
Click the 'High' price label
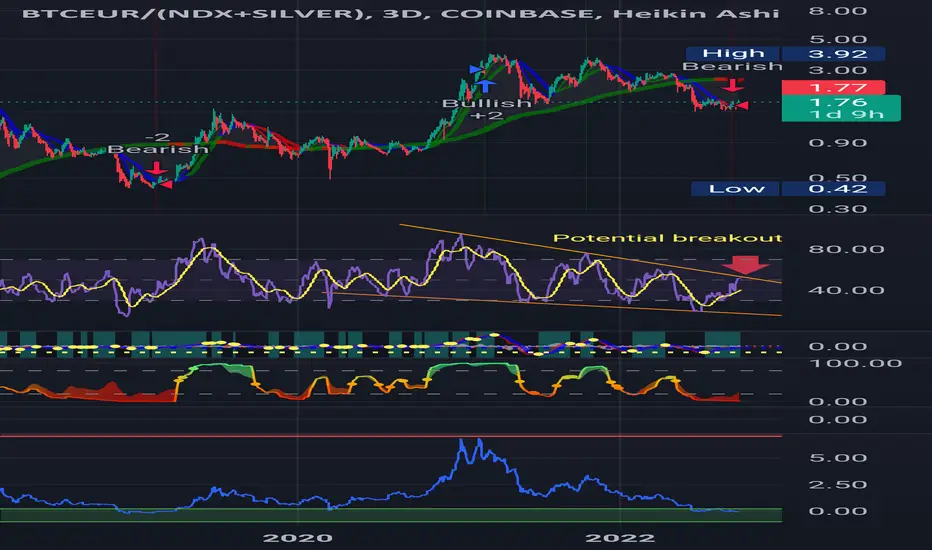click(x=733, y=54)
